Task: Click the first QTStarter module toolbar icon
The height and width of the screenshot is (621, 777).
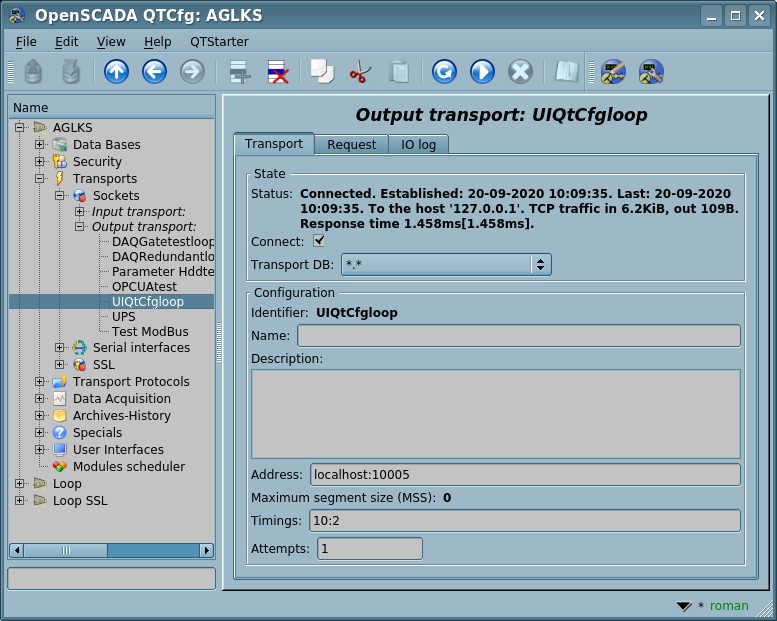Action: point(613,72)
